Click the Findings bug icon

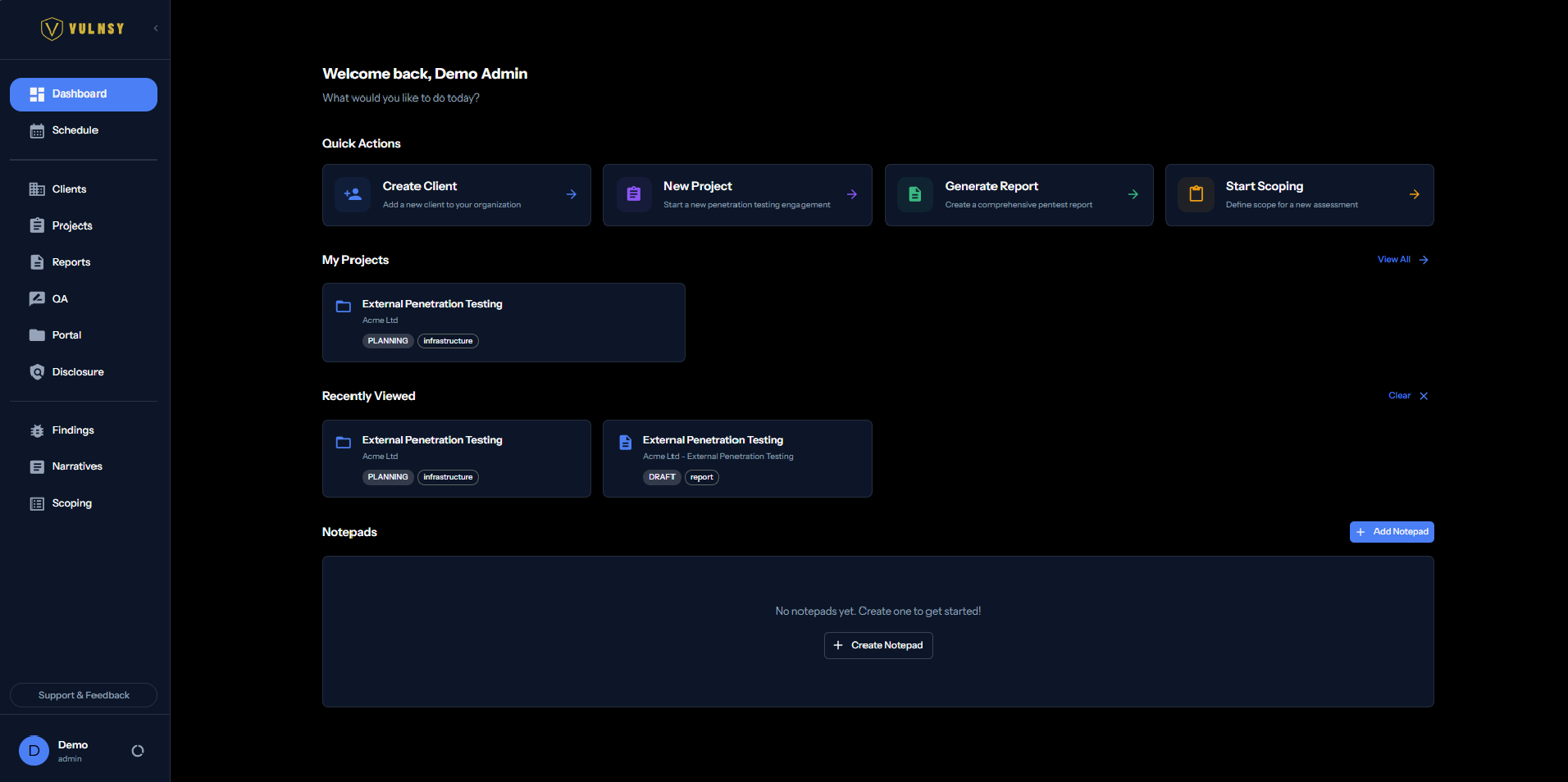coord(37,430)
